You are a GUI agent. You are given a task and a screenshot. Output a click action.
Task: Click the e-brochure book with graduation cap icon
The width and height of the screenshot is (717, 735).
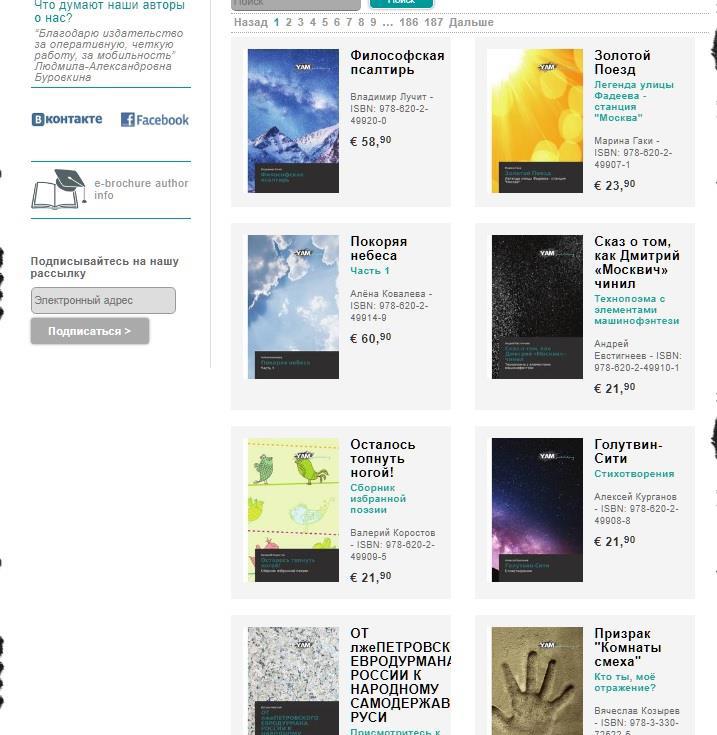[59, 189]
